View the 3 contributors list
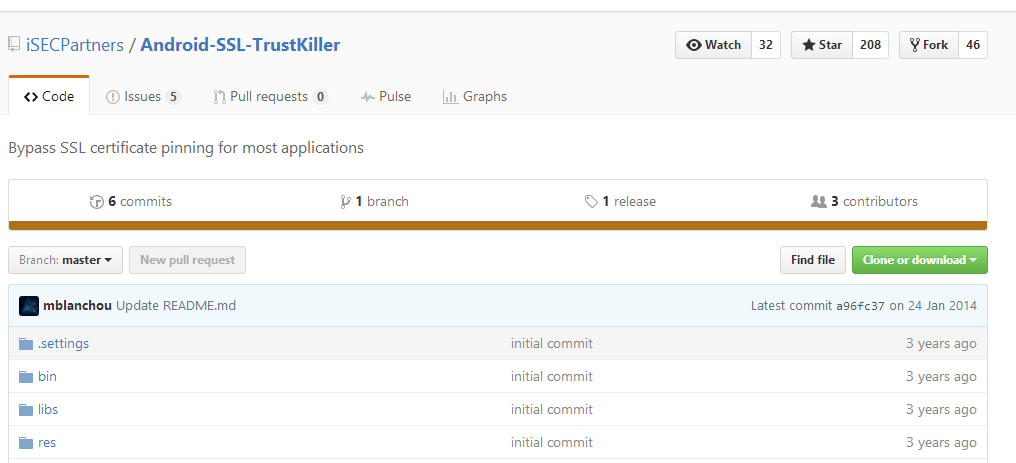 coord(864,201)
